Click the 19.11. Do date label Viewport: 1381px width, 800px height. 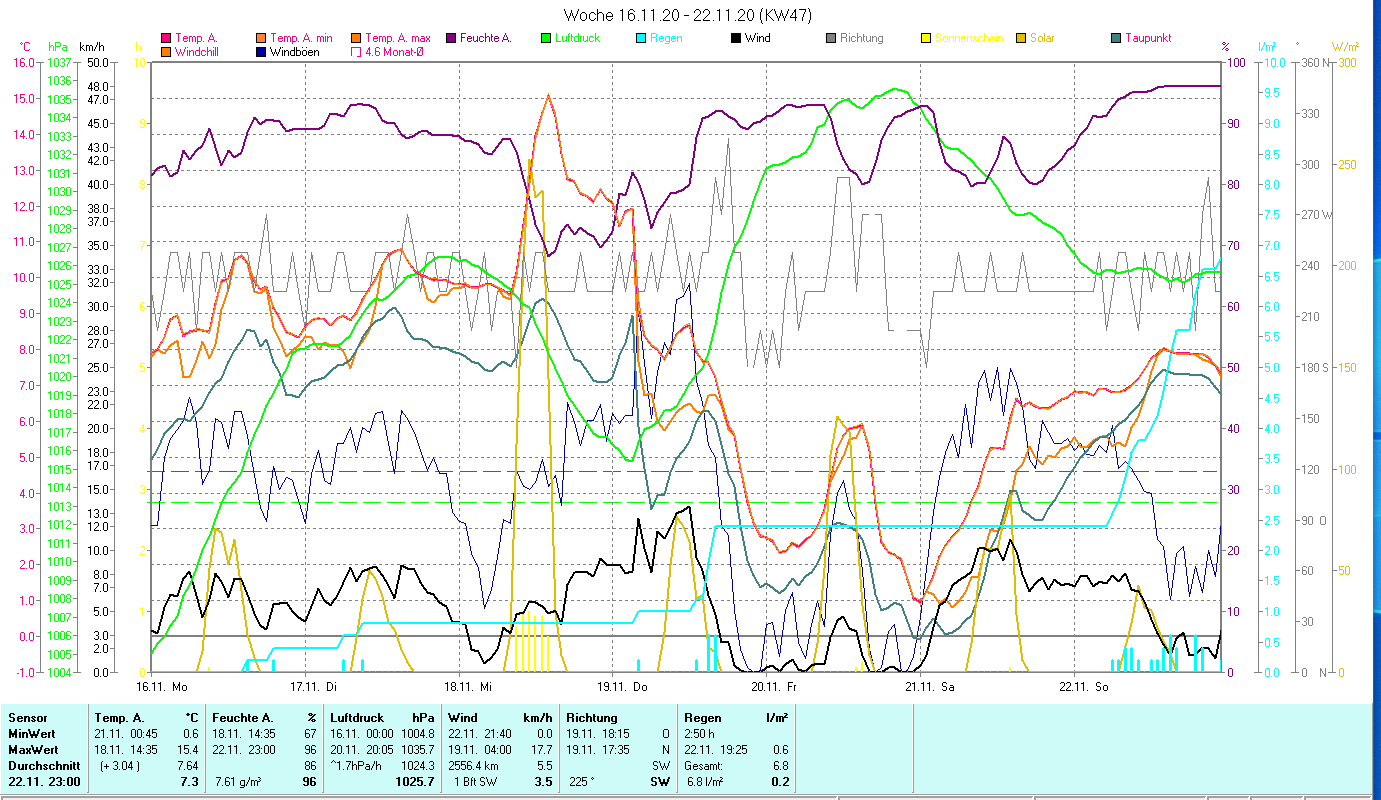click(x=622, y=686)
